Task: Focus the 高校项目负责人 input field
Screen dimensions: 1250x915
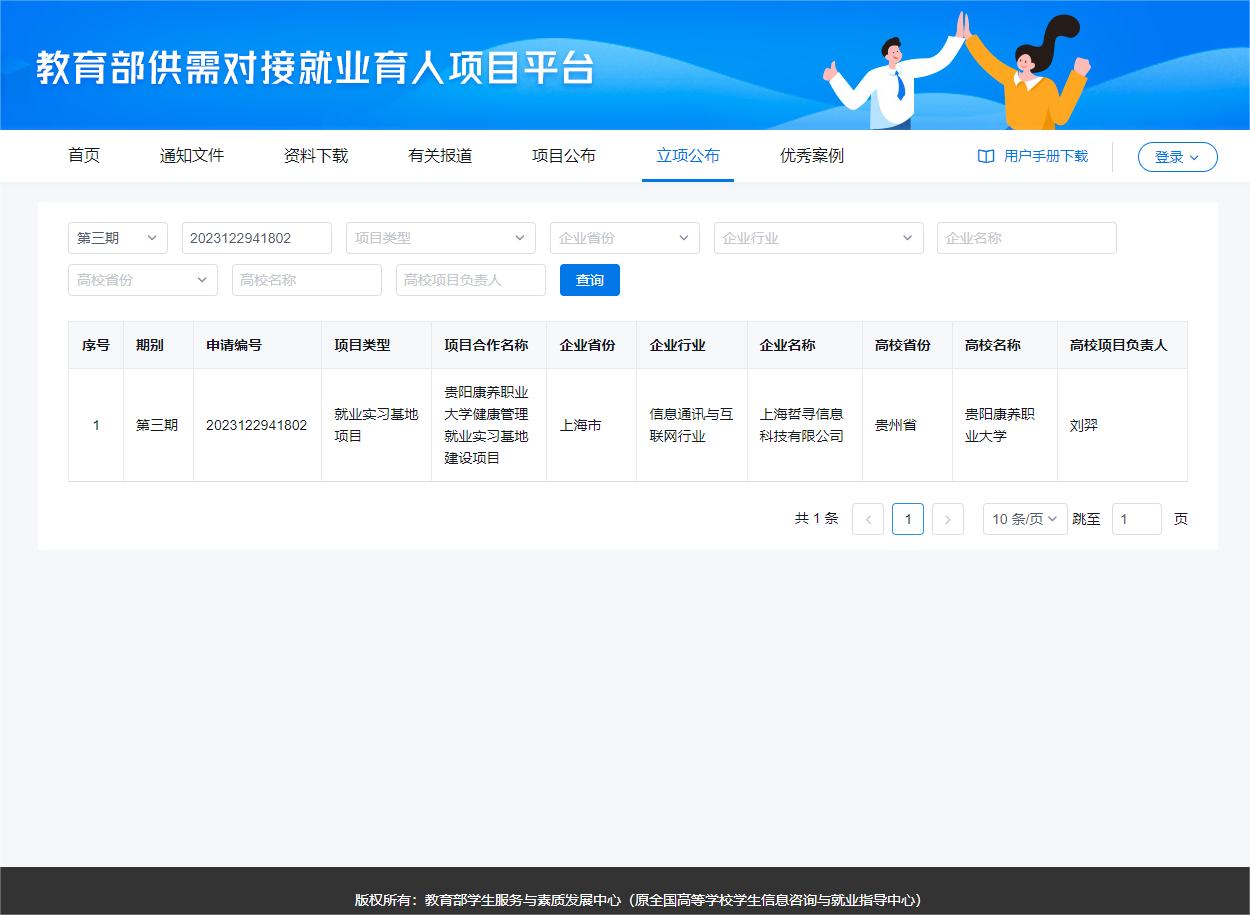Action: [x=470, y=280]
